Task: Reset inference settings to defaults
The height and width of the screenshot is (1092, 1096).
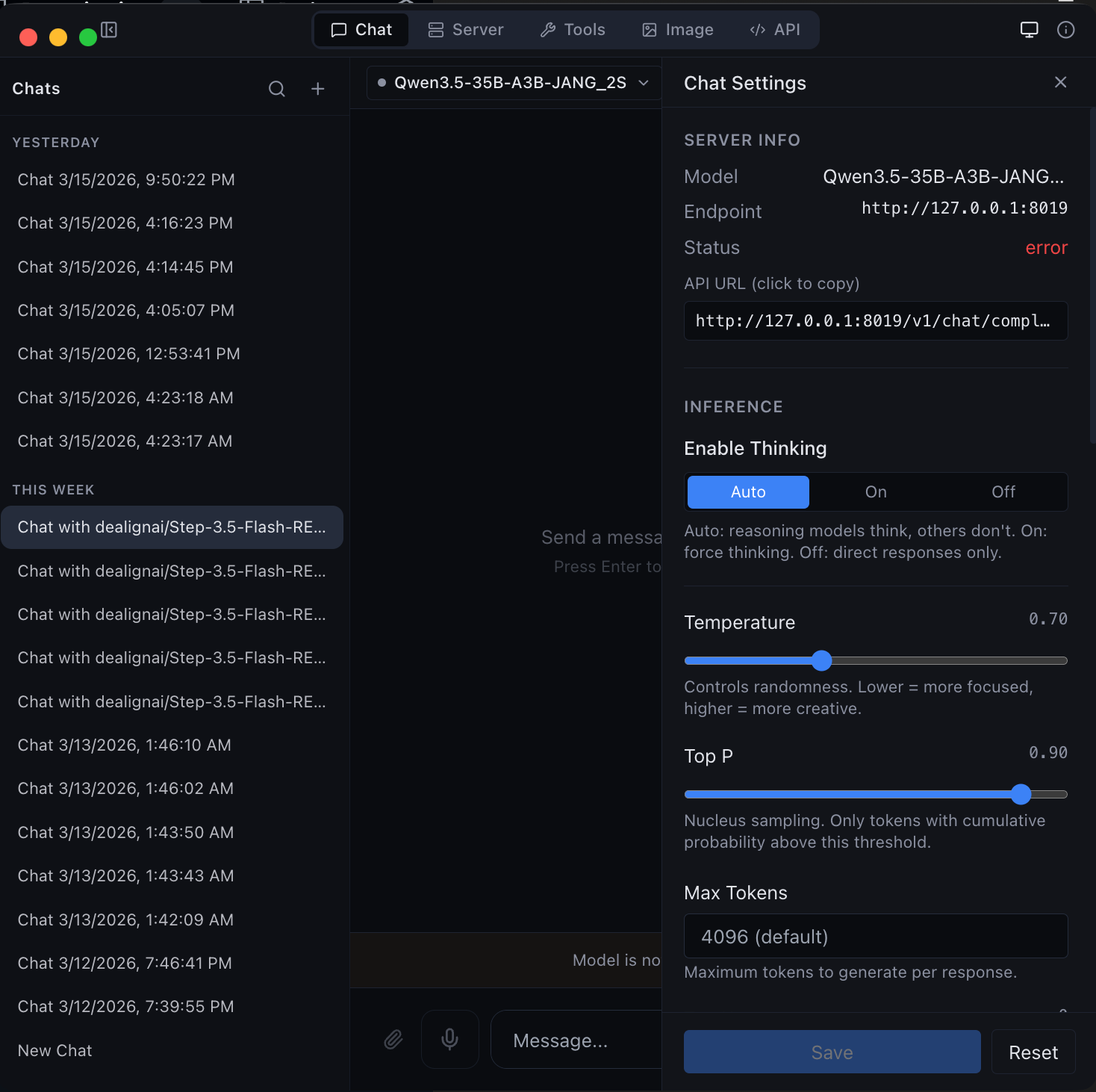Action: click(1033, 1052)
